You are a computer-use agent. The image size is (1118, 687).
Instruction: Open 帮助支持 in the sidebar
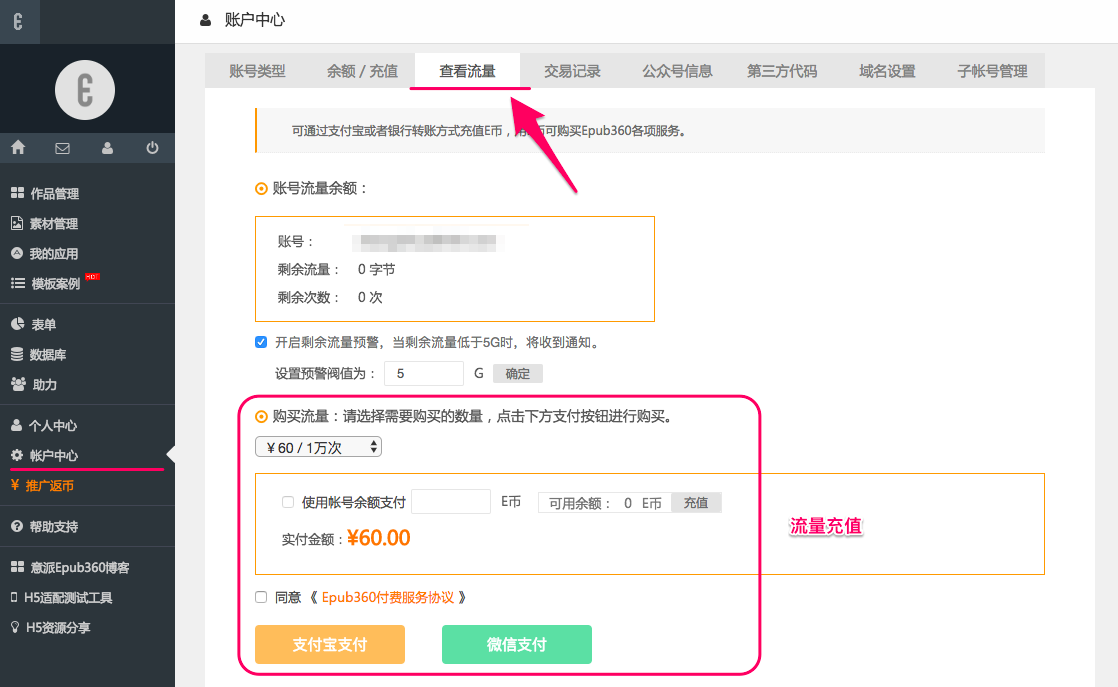pyautogui.click(x=53, y=527)
